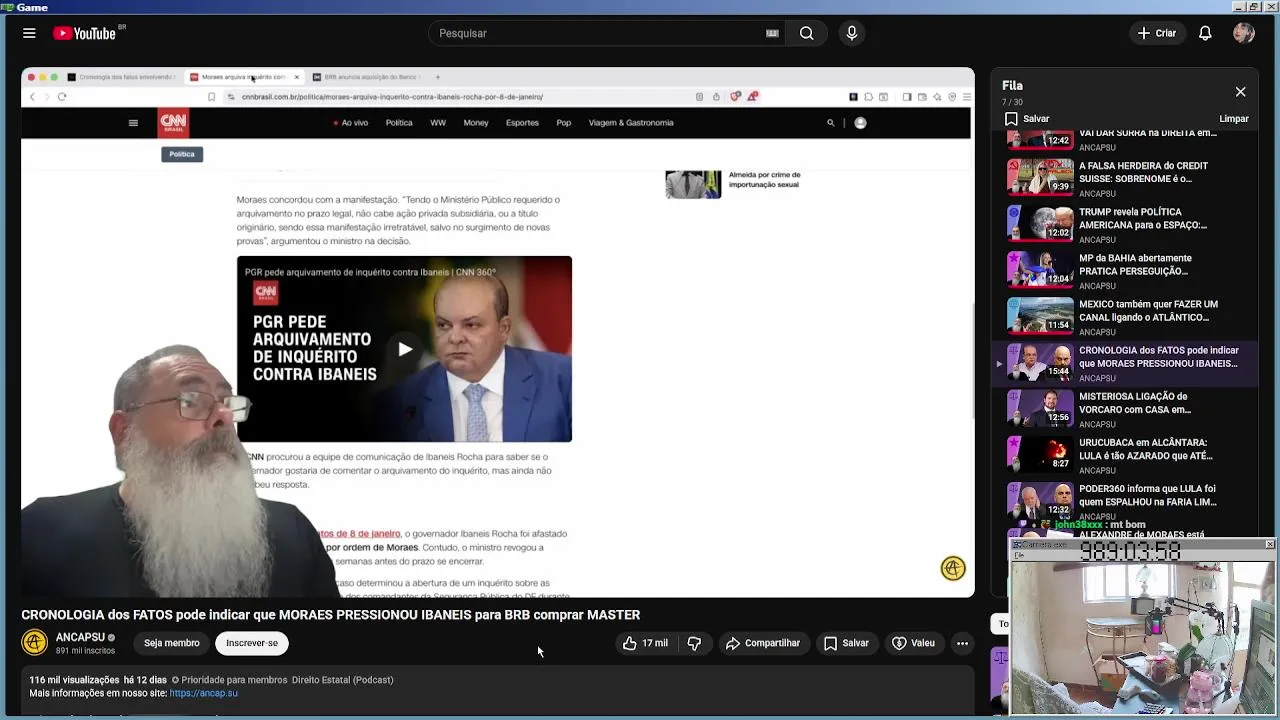This screenshot has height=720, width=1280.
Task: Click the CNN user profile icon
Action: point(860,123)
